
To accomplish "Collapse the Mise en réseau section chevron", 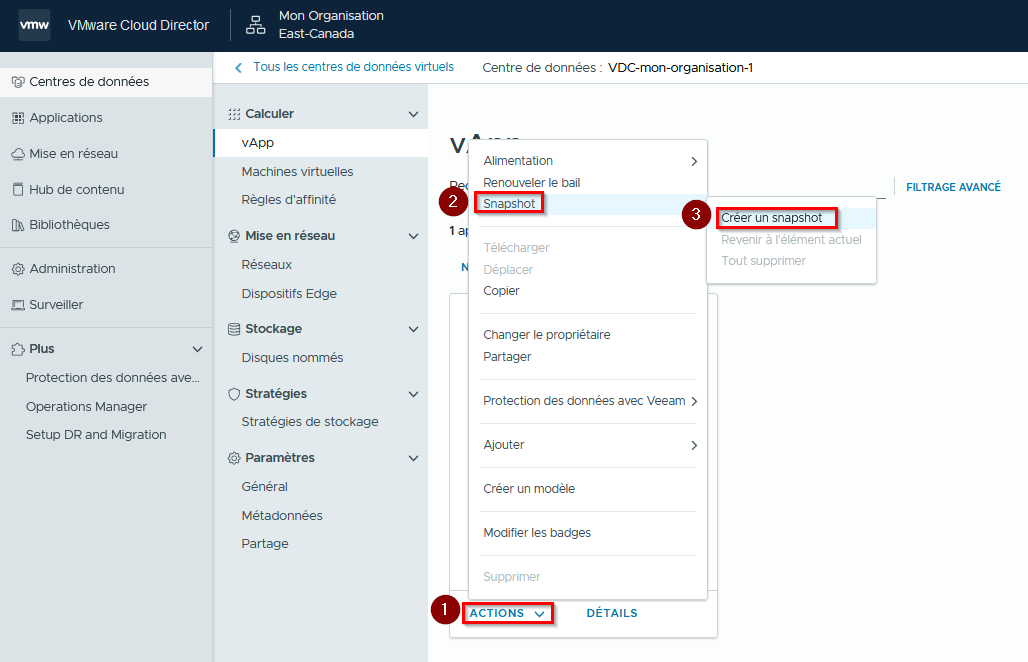I will tap(413, 236).
